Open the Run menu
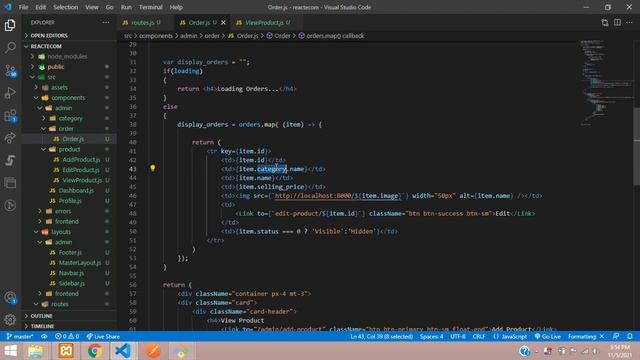The width and height of the screenshot is (640, 360). [x=126, y=7]
